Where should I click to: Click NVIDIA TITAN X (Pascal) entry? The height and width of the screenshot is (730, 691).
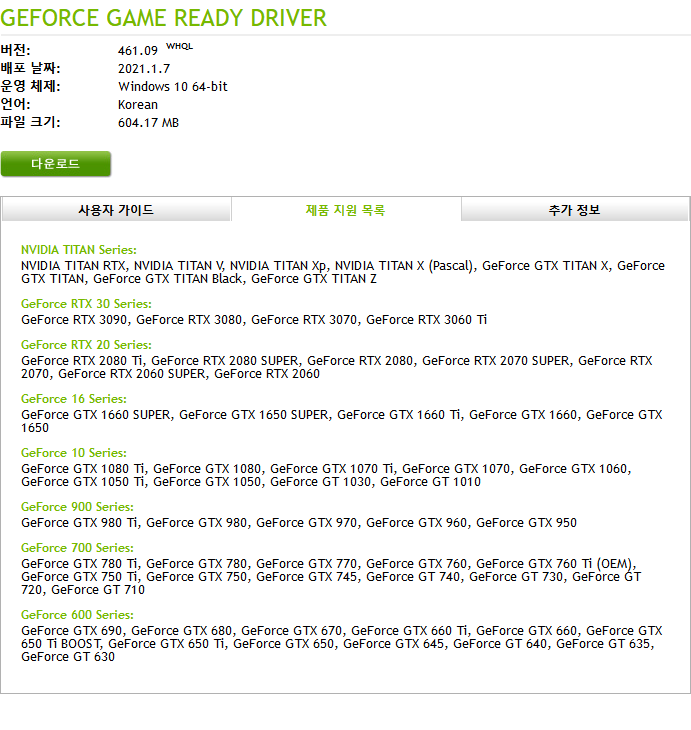coord(404,266)
